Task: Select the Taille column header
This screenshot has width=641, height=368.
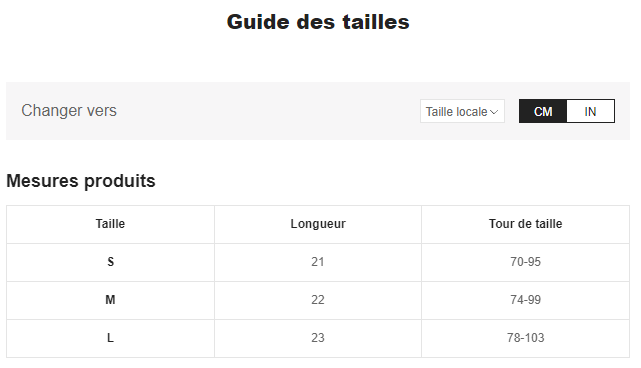Action: coord(110,224)
